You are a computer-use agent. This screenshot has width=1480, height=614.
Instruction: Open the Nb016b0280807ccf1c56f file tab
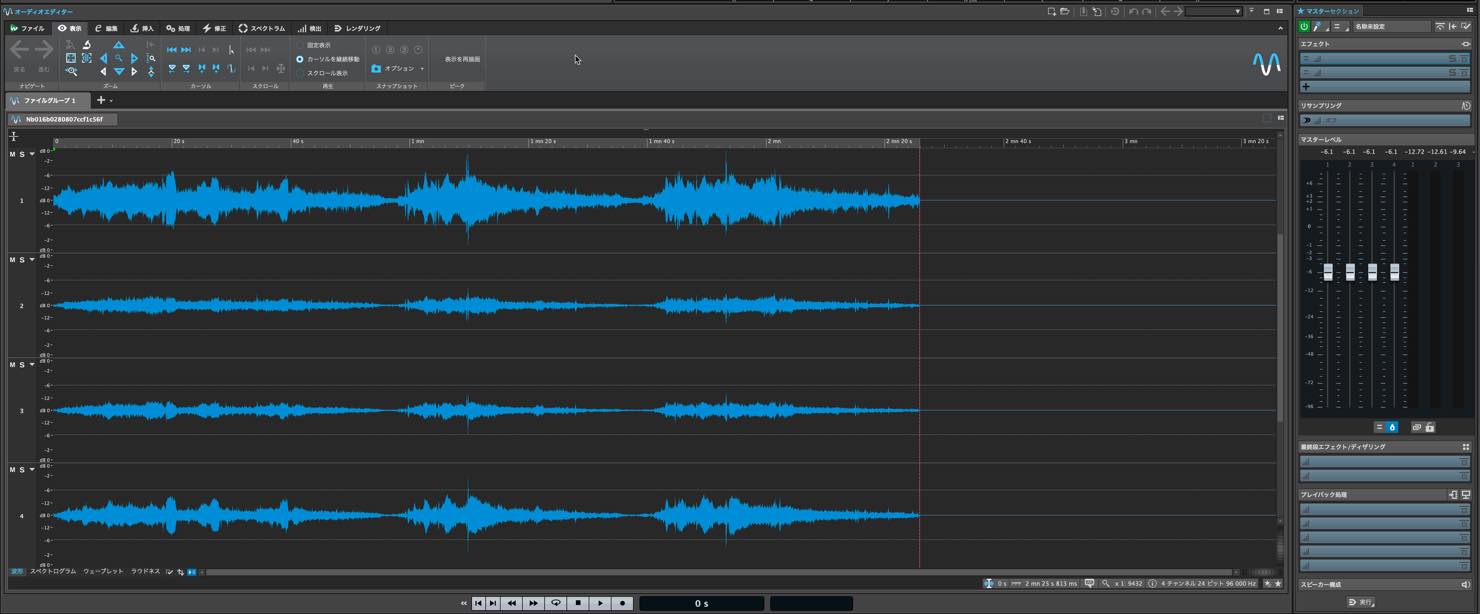coord(62,119)
